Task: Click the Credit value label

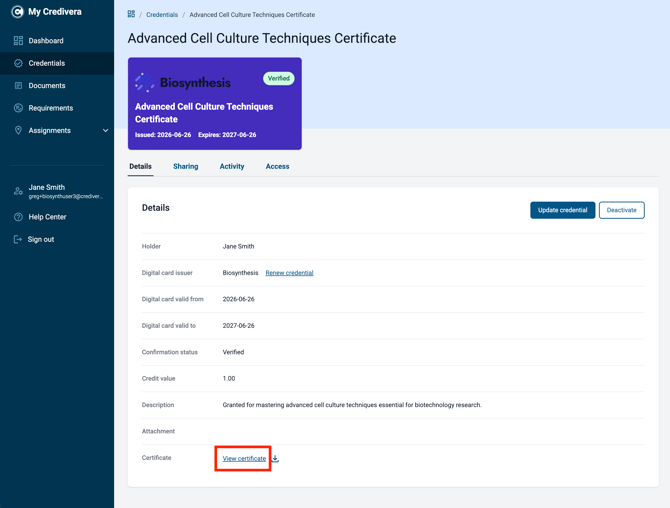Action: click(x=159, y=379)
